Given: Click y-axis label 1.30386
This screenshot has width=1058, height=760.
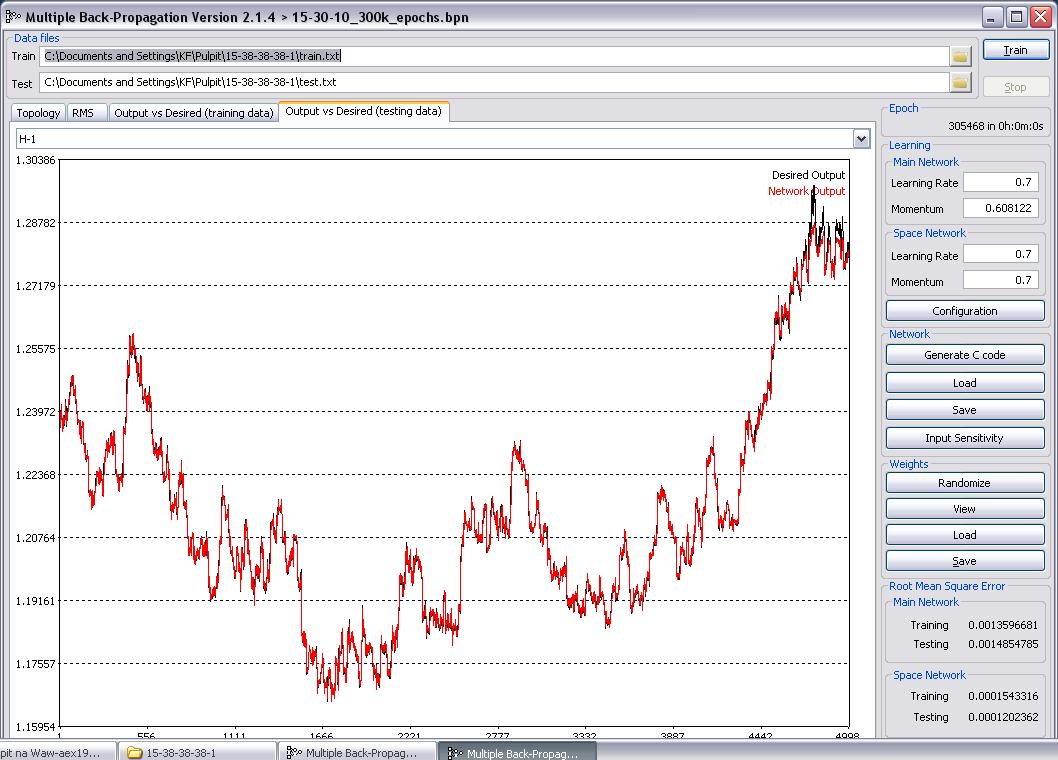Looking at the screenshot, I should 35,160.
